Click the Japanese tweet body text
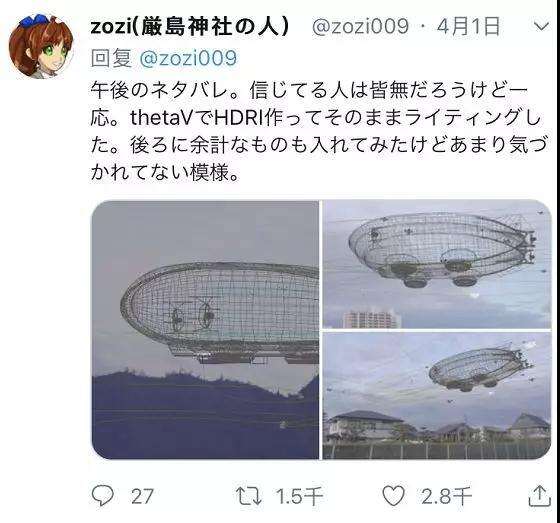560x523 pixels. click(x=319, y=131)
